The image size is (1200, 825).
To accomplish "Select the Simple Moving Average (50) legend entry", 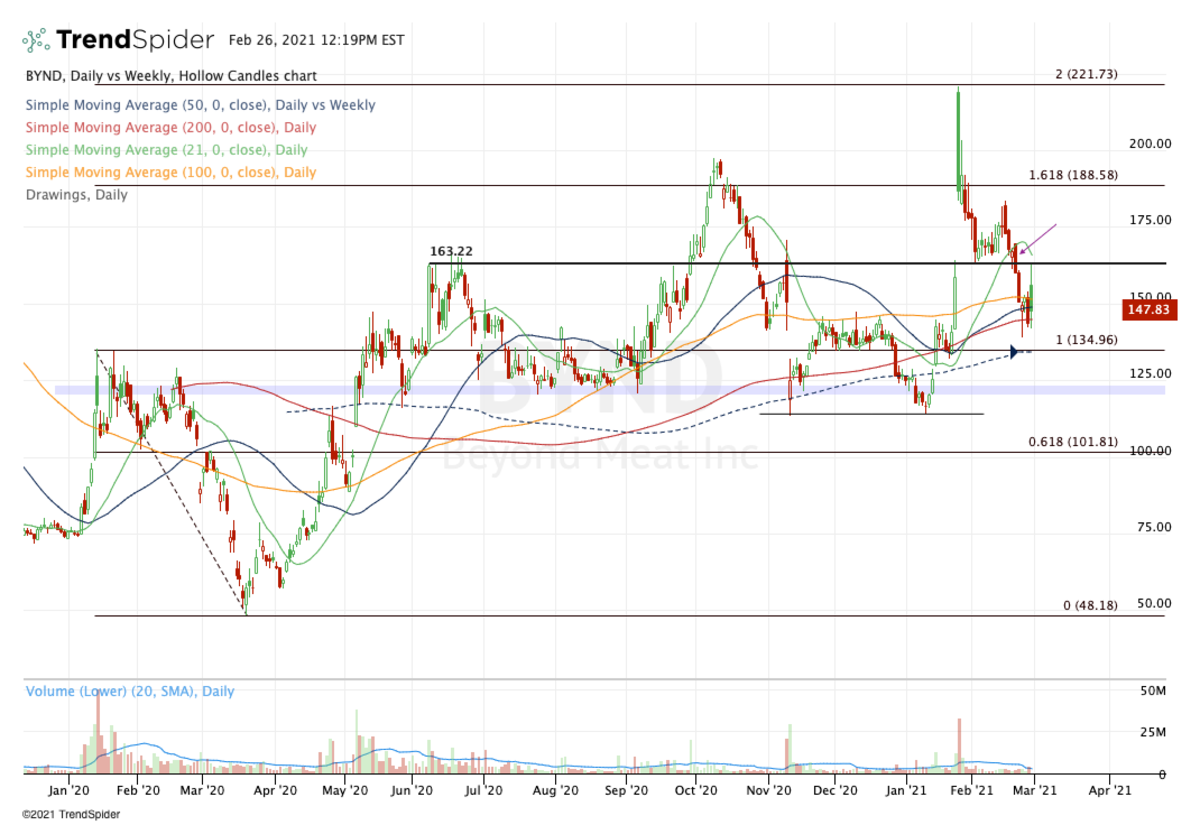I will point(200,105).
